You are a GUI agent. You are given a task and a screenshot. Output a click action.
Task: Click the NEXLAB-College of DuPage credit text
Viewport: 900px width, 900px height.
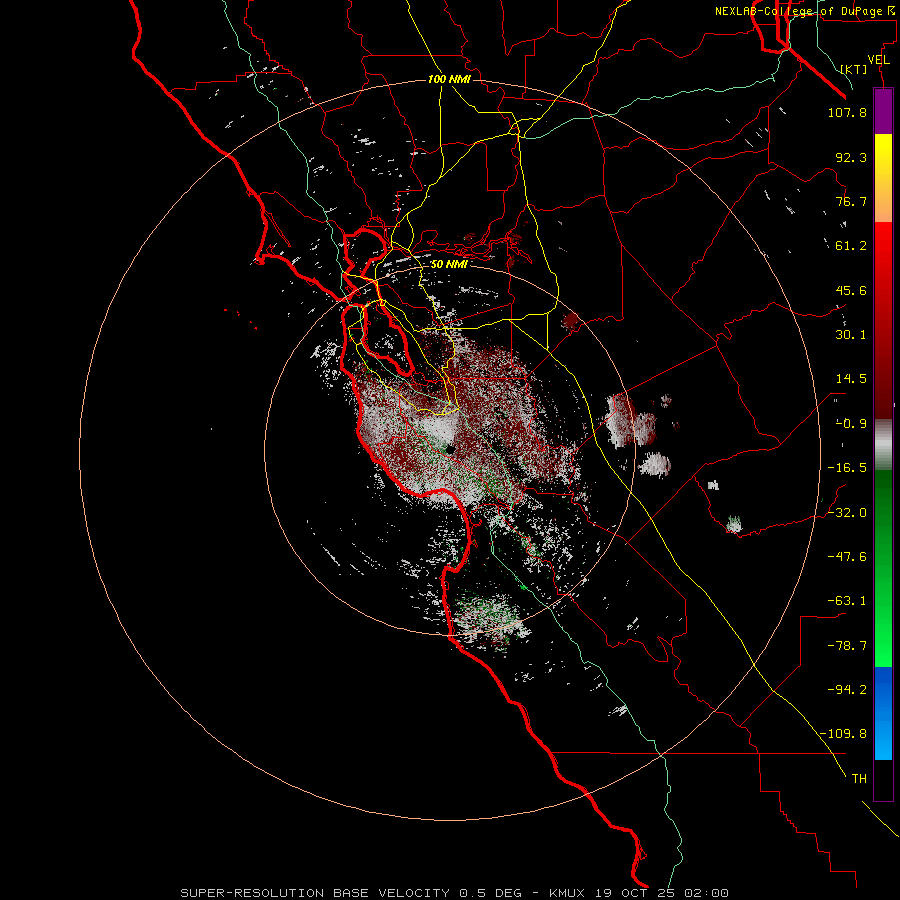(799, 11)
